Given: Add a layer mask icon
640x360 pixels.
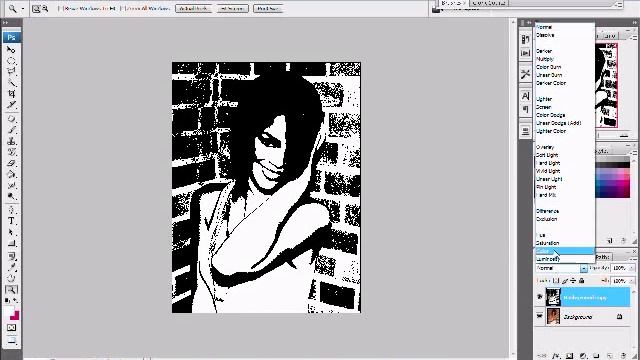Looking at the screenshot, I should click(x=569, y=356).
